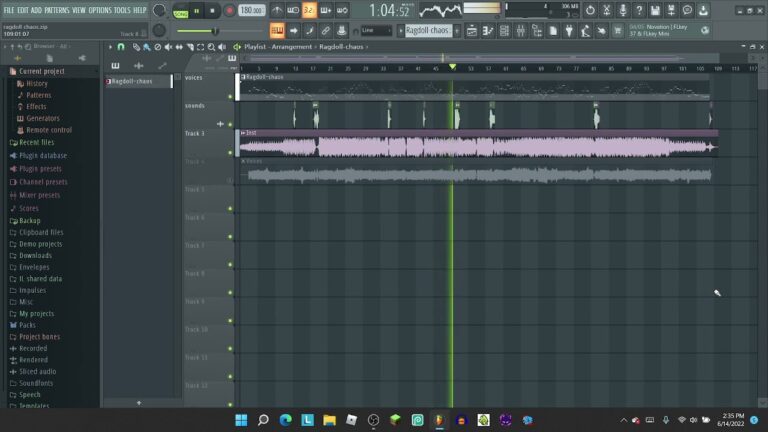The width and height of the screenshot is (768, 432).
Task: Open the playlist options menu arrow
Action: pyautogui.click(x=110, y=47)
